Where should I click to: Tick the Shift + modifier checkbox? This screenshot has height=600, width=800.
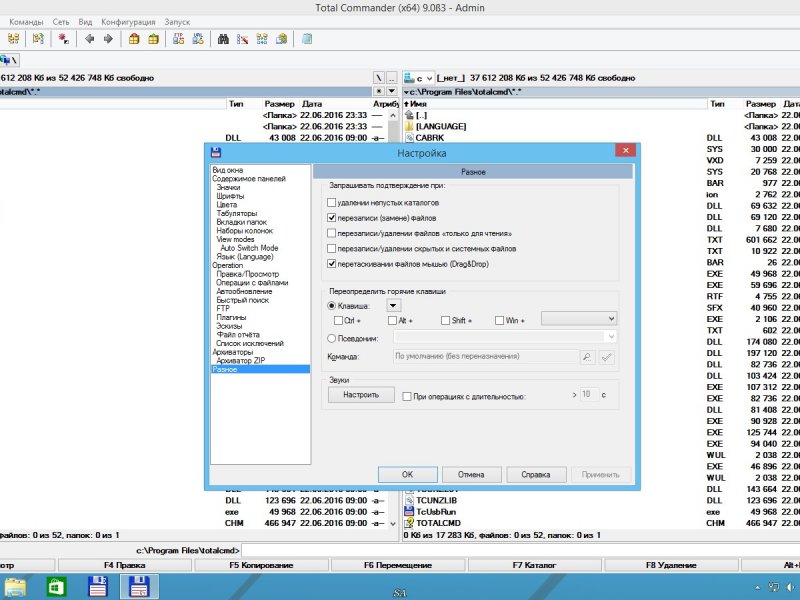click(x=445, y=320)
